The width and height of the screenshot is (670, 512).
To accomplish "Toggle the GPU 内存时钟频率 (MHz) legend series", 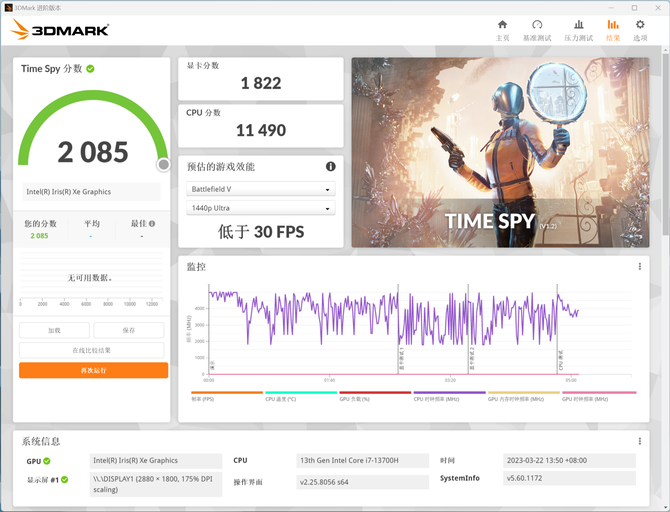I will pyautogui.click(x=524, y=396).
